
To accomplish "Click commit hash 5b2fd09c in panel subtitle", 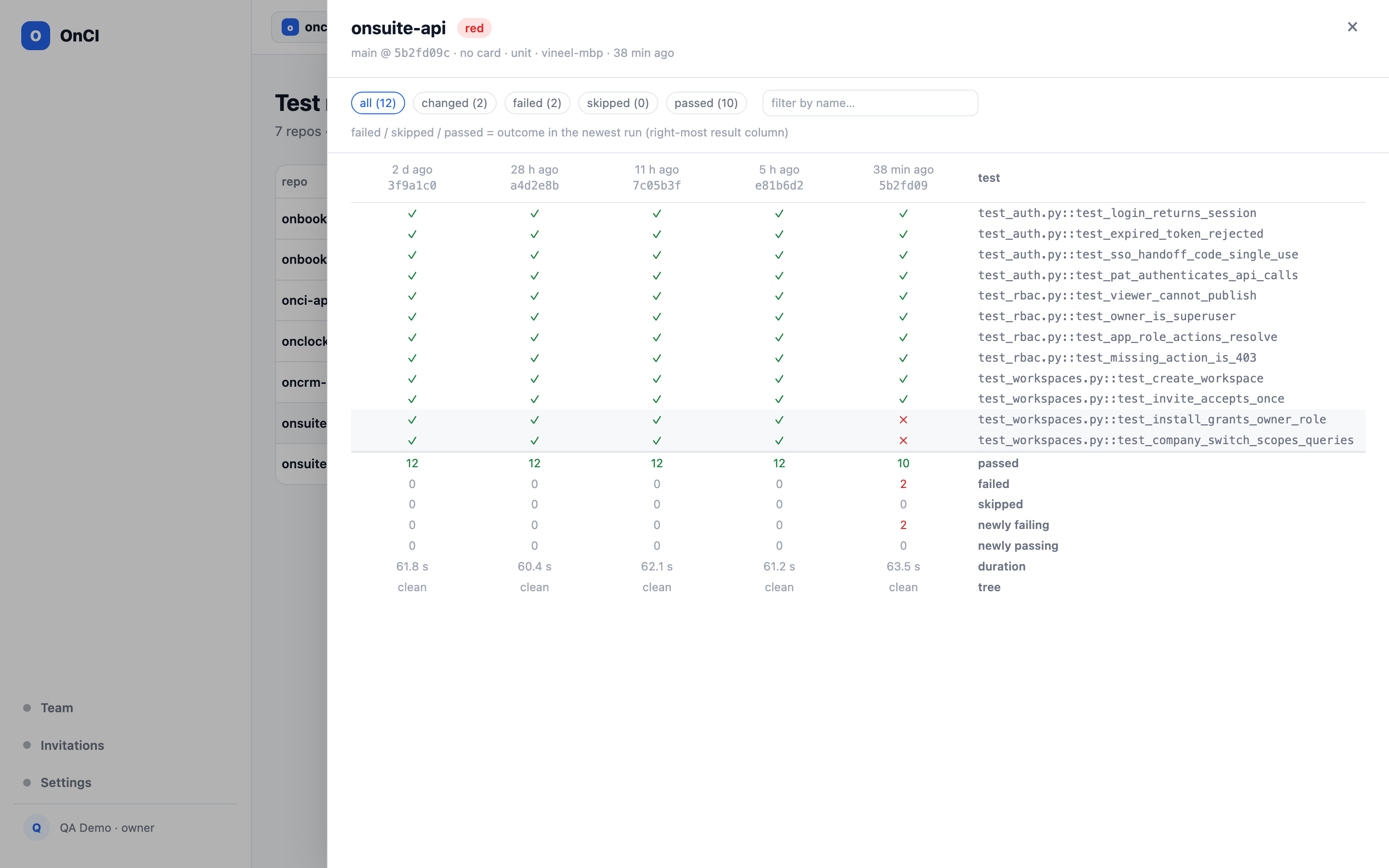I will [422, 53].
